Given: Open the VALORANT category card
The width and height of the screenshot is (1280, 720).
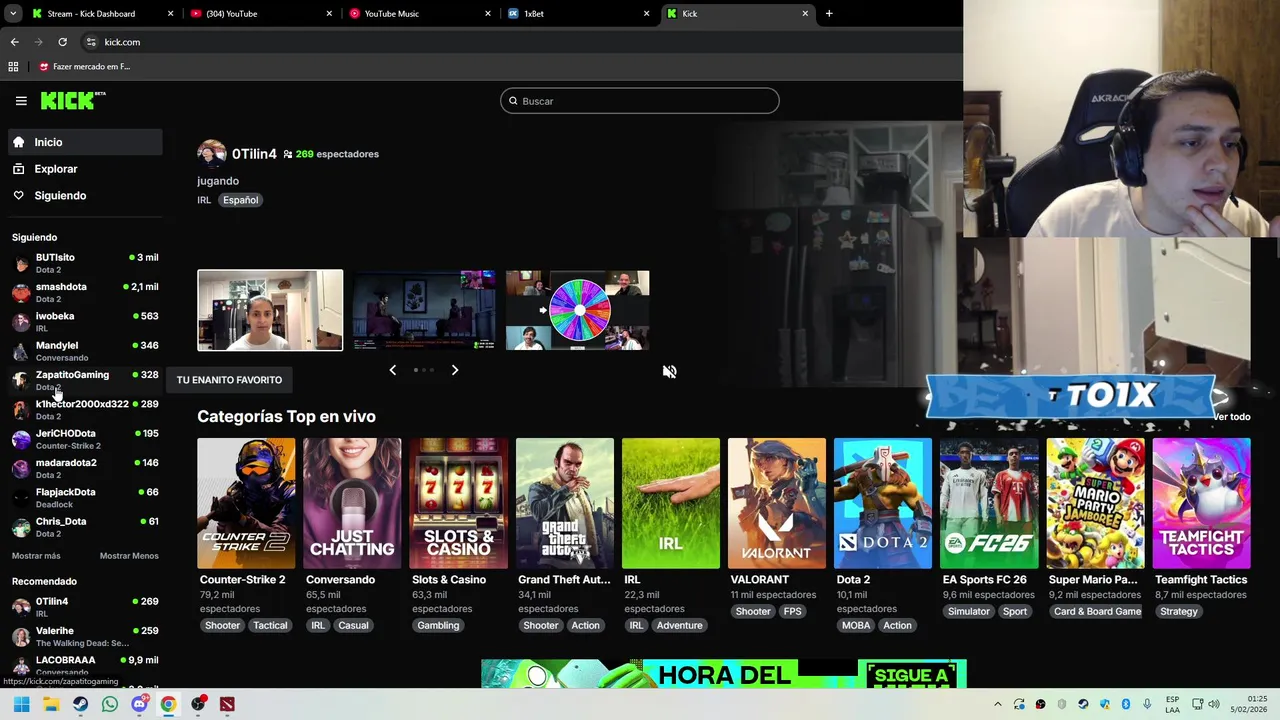Looking at the screenshot, I should (x=777, y=503).
